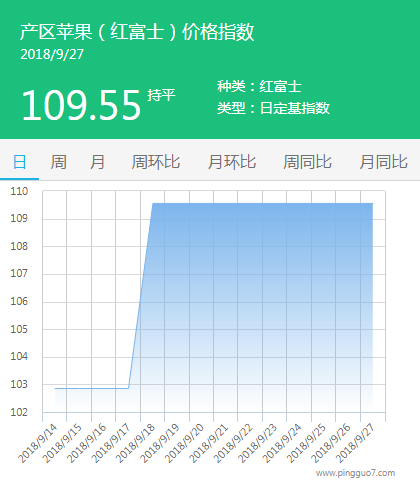Open the 月环比 tab

[232, 162]
